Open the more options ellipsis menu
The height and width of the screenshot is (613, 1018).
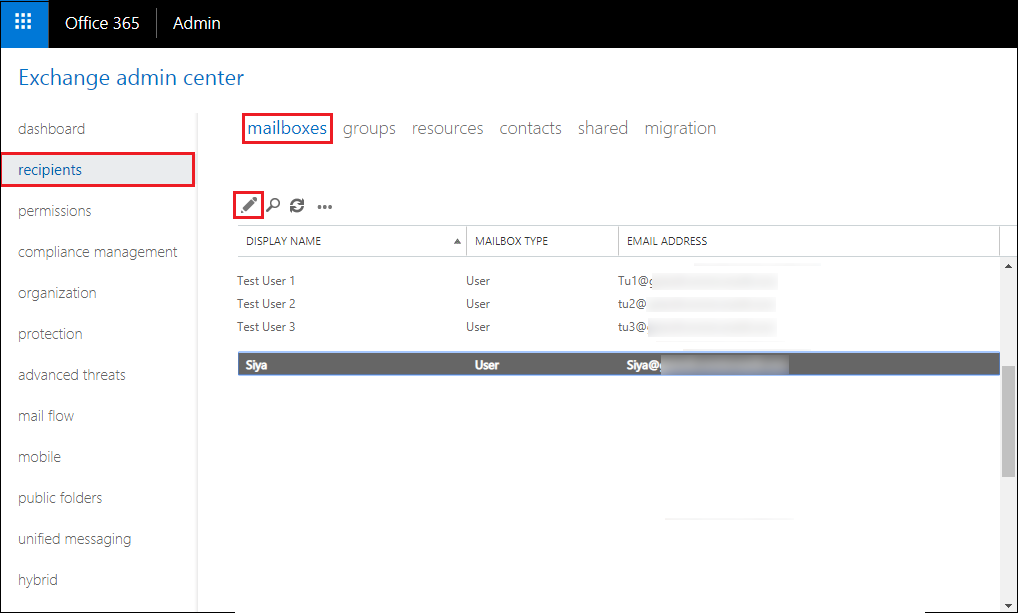(325, 206)
